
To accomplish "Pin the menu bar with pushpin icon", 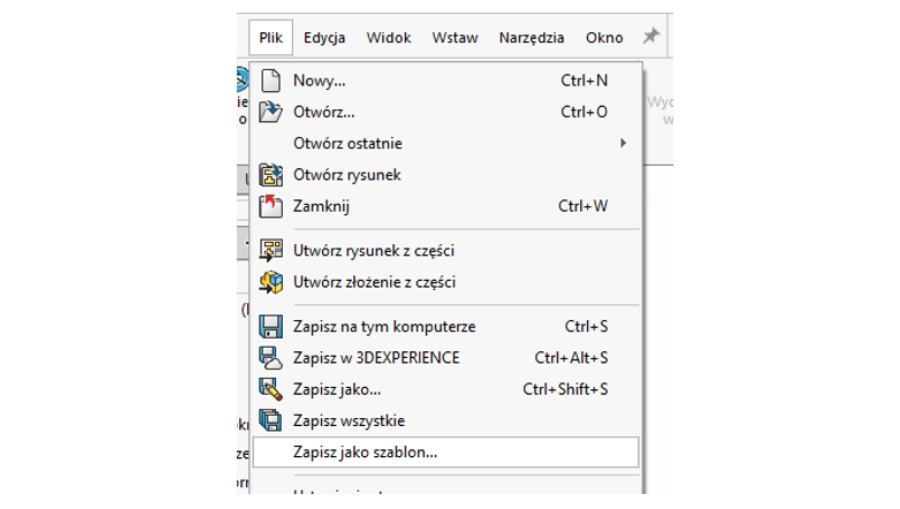I will click(x=650, y=37).
